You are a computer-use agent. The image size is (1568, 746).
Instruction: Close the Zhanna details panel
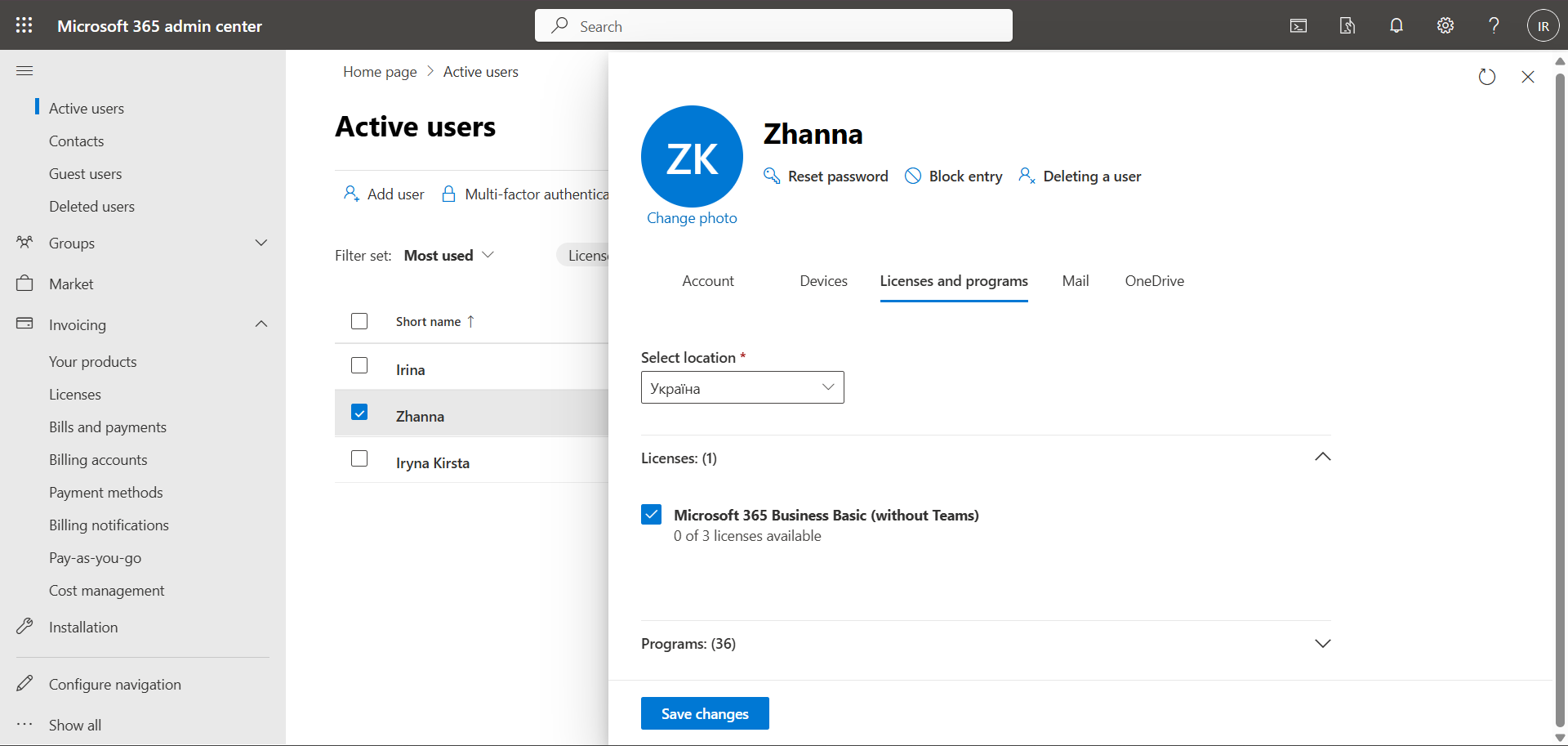[1528, 77]
